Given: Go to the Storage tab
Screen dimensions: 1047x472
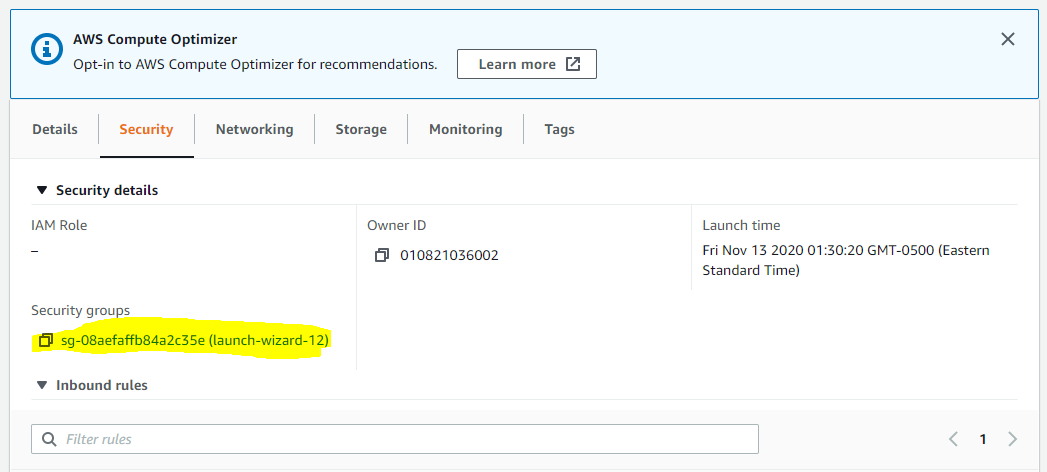Looking at the screenshot, I should [361, 129].
